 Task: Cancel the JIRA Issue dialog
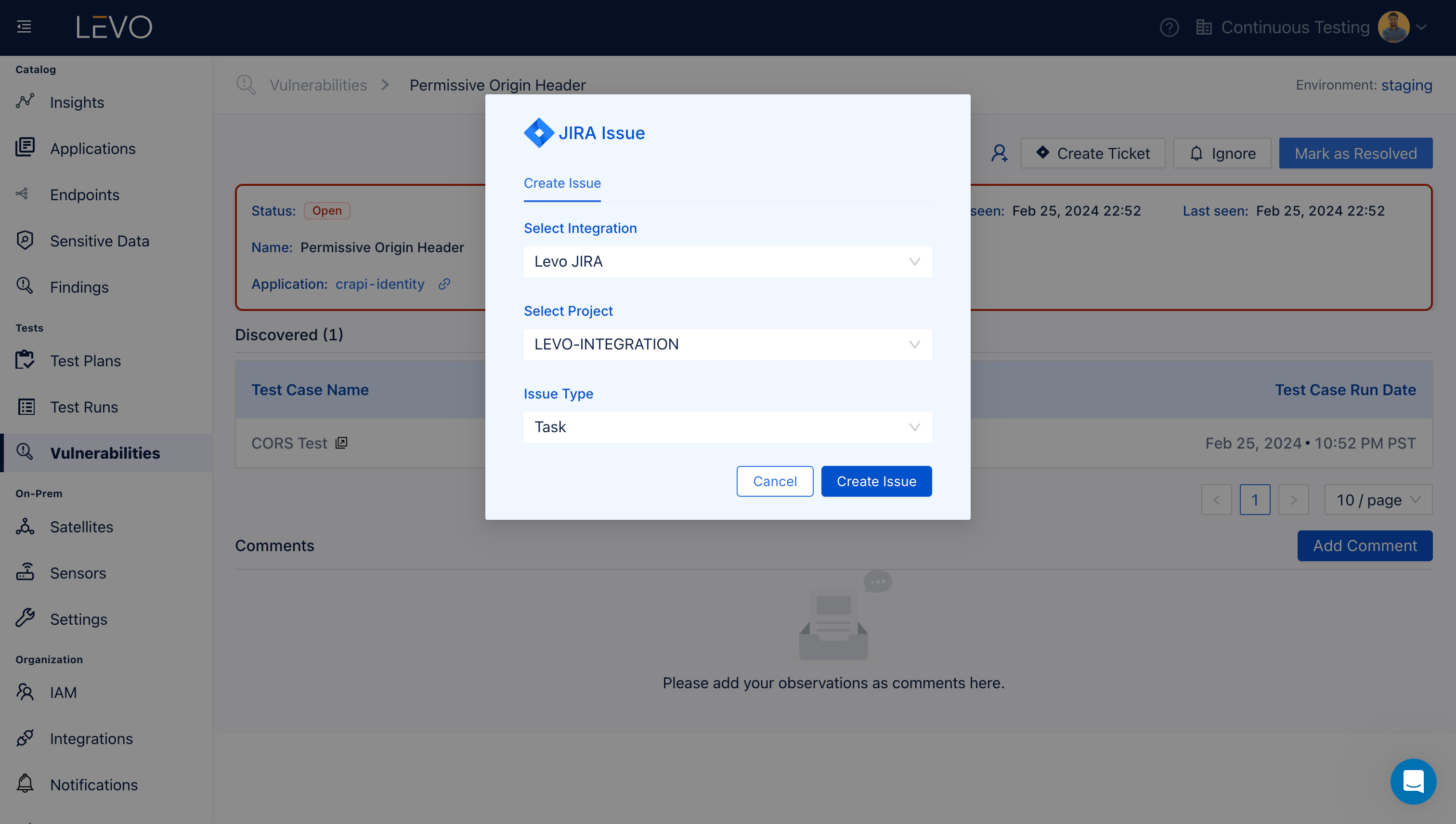[774, 481]
